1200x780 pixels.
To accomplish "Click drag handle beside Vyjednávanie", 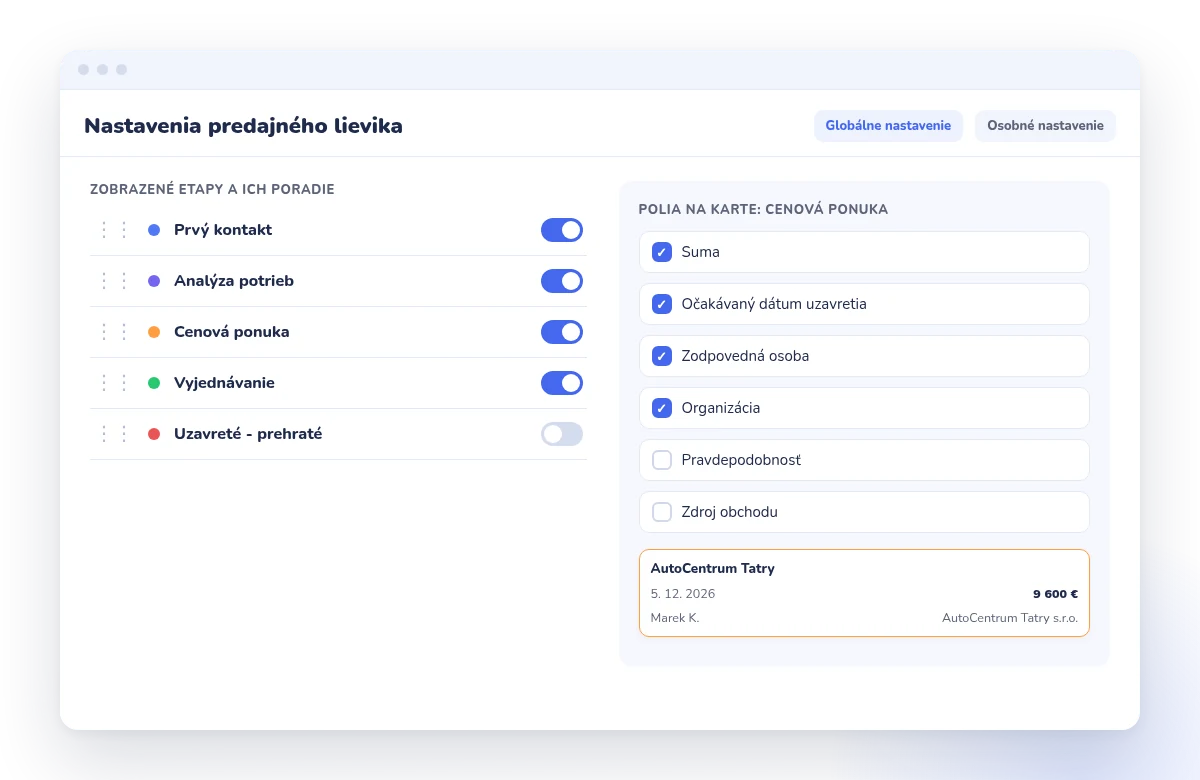I will click(x=114, y=383).
